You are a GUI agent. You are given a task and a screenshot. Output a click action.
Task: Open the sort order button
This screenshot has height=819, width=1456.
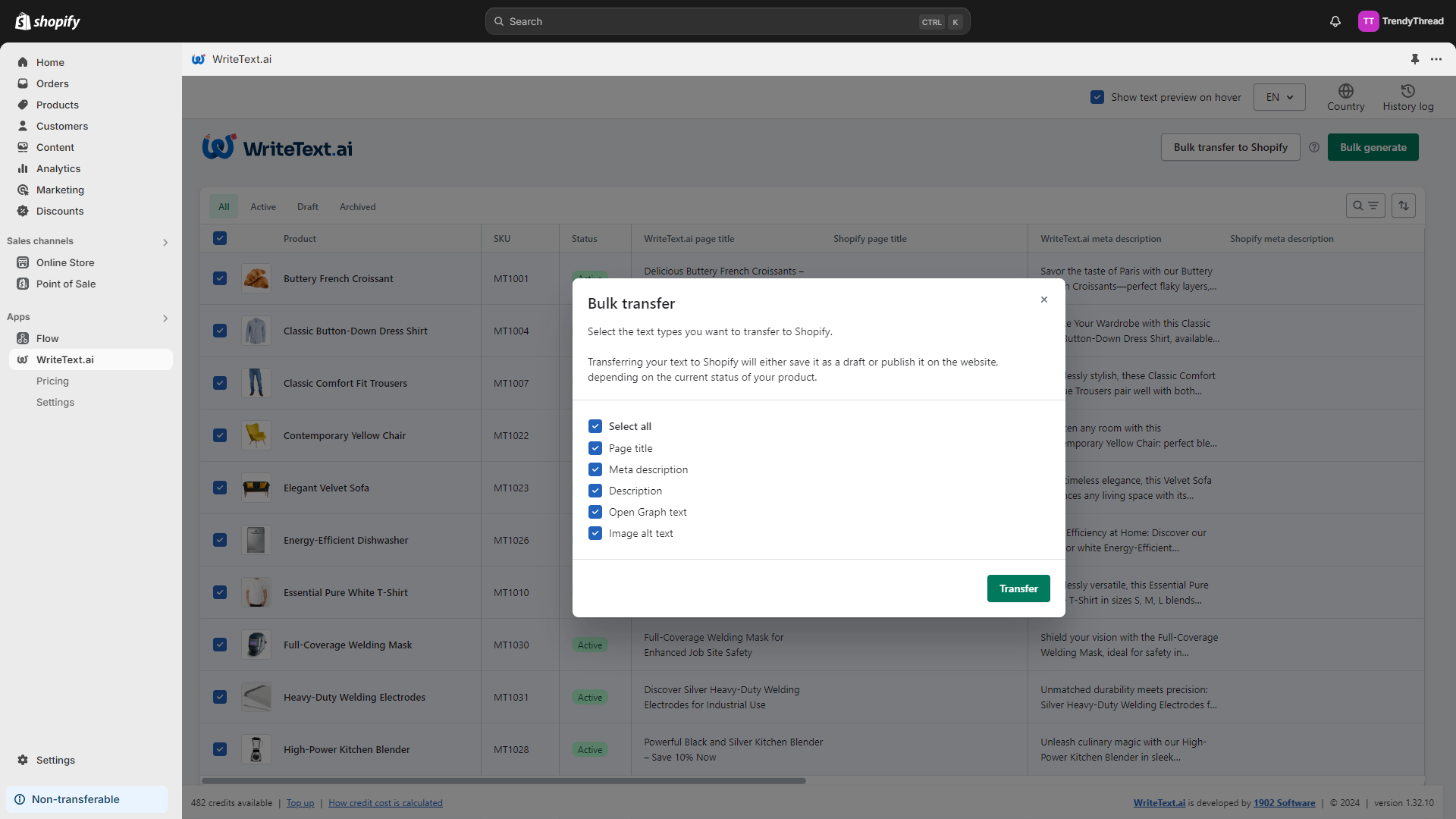click(1404, 206)
